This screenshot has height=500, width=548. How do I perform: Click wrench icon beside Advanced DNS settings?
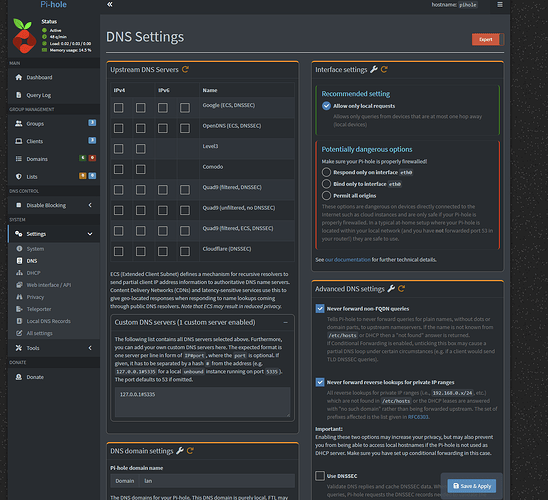(x=391, y=289)
